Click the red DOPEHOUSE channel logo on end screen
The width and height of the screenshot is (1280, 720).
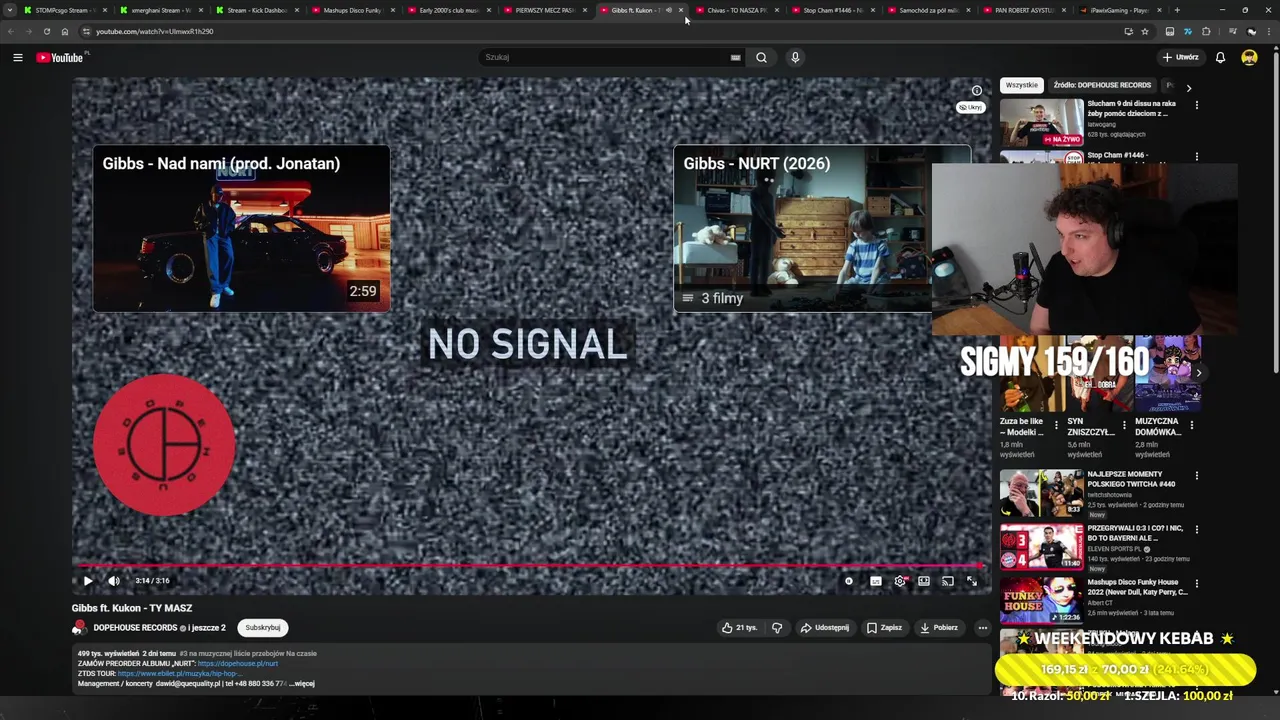coord(164,445)
